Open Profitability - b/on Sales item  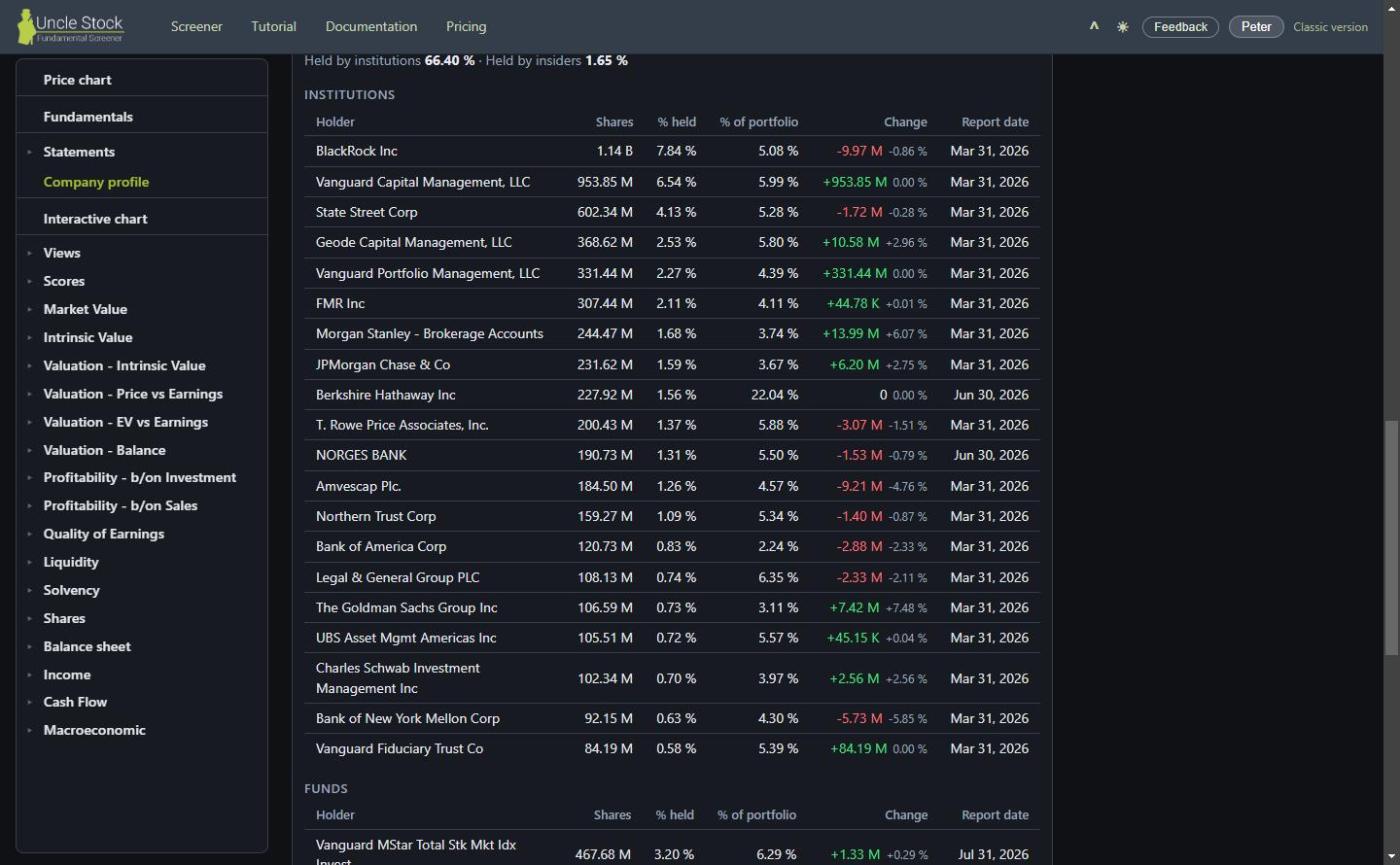pos(120,506)
